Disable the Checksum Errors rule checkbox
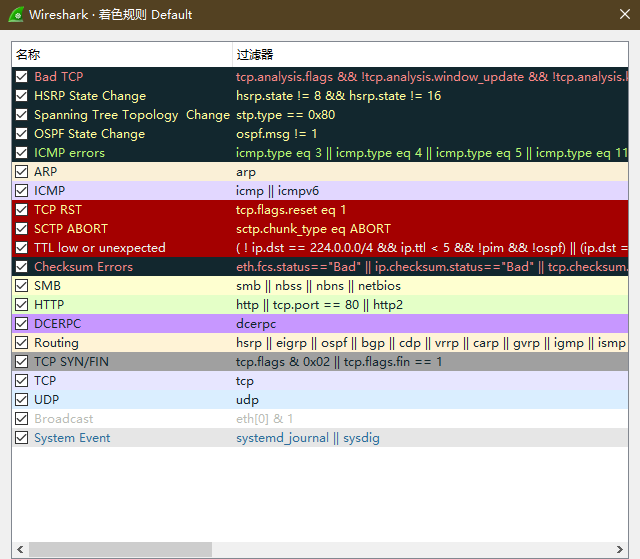The image size is (640, 559). coord(21,267)
